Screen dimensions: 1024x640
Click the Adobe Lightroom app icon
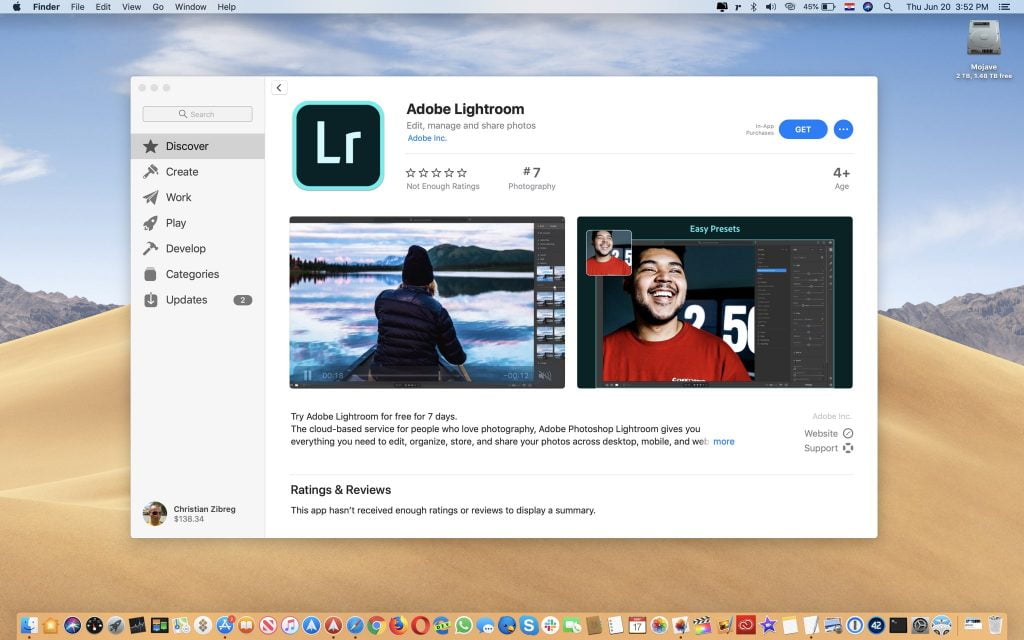[x=338, y=146]
